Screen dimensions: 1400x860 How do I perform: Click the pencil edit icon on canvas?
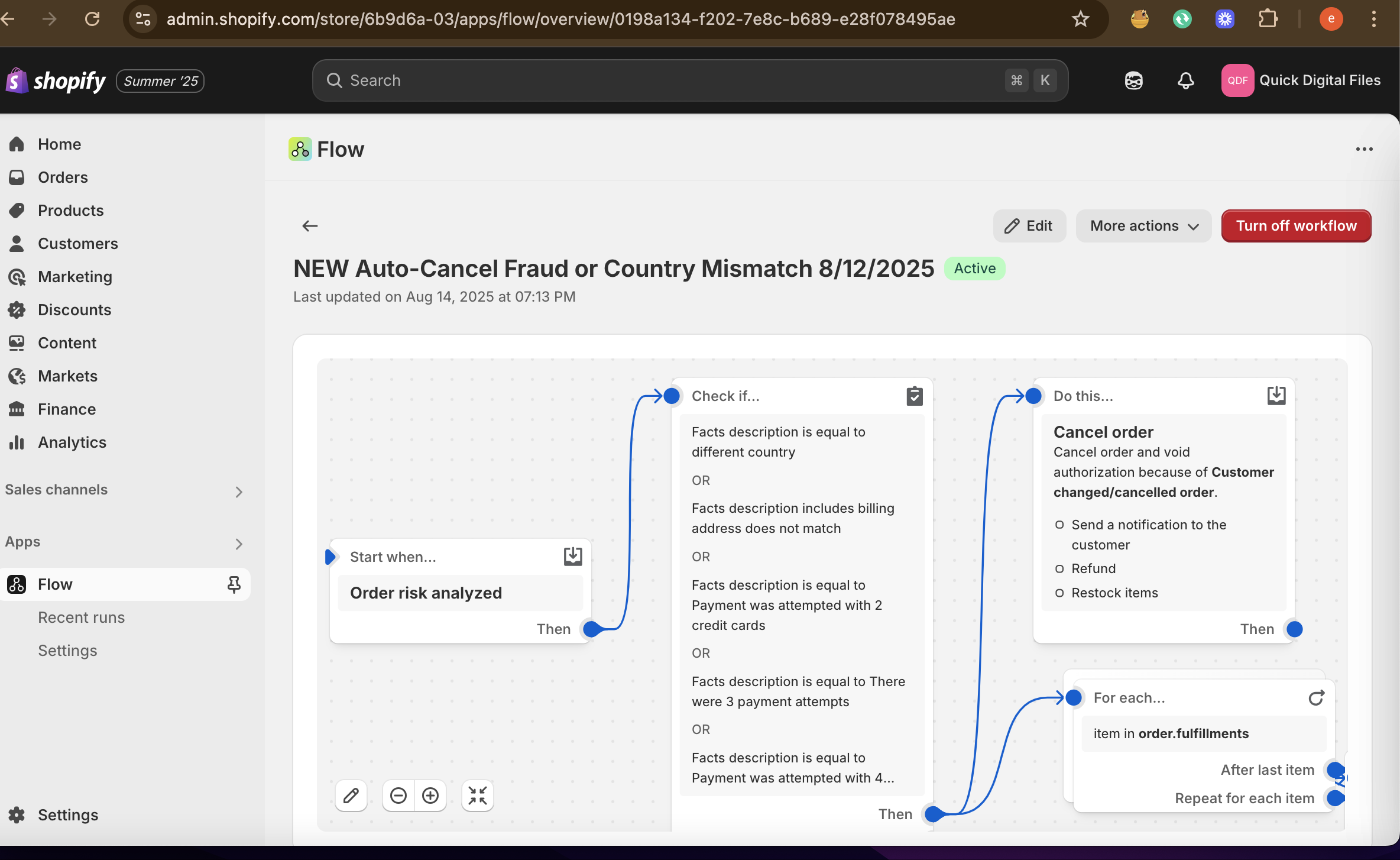(x=351, y=796)
